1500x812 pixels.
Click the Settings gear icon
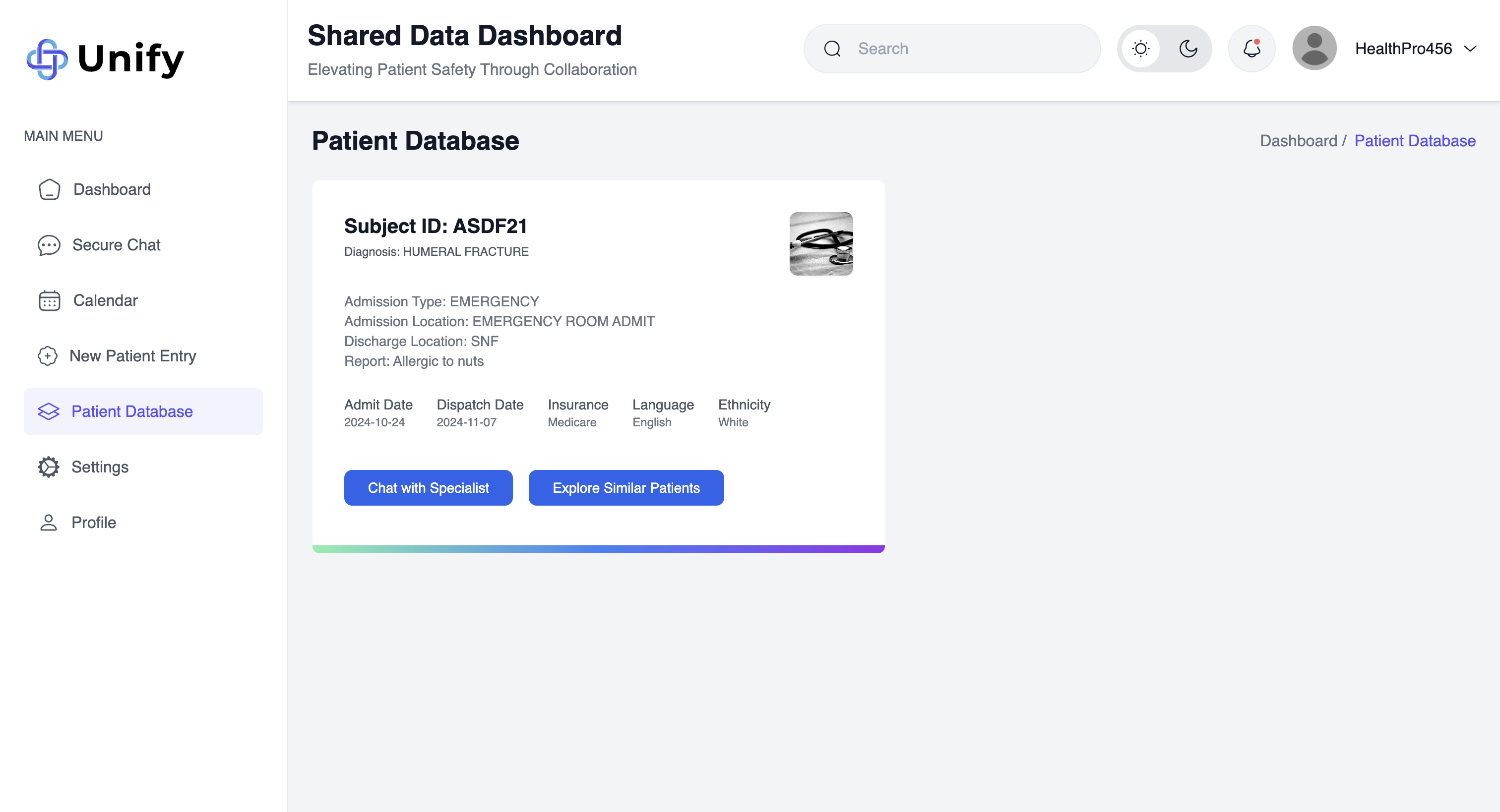(x=49, y=467)
